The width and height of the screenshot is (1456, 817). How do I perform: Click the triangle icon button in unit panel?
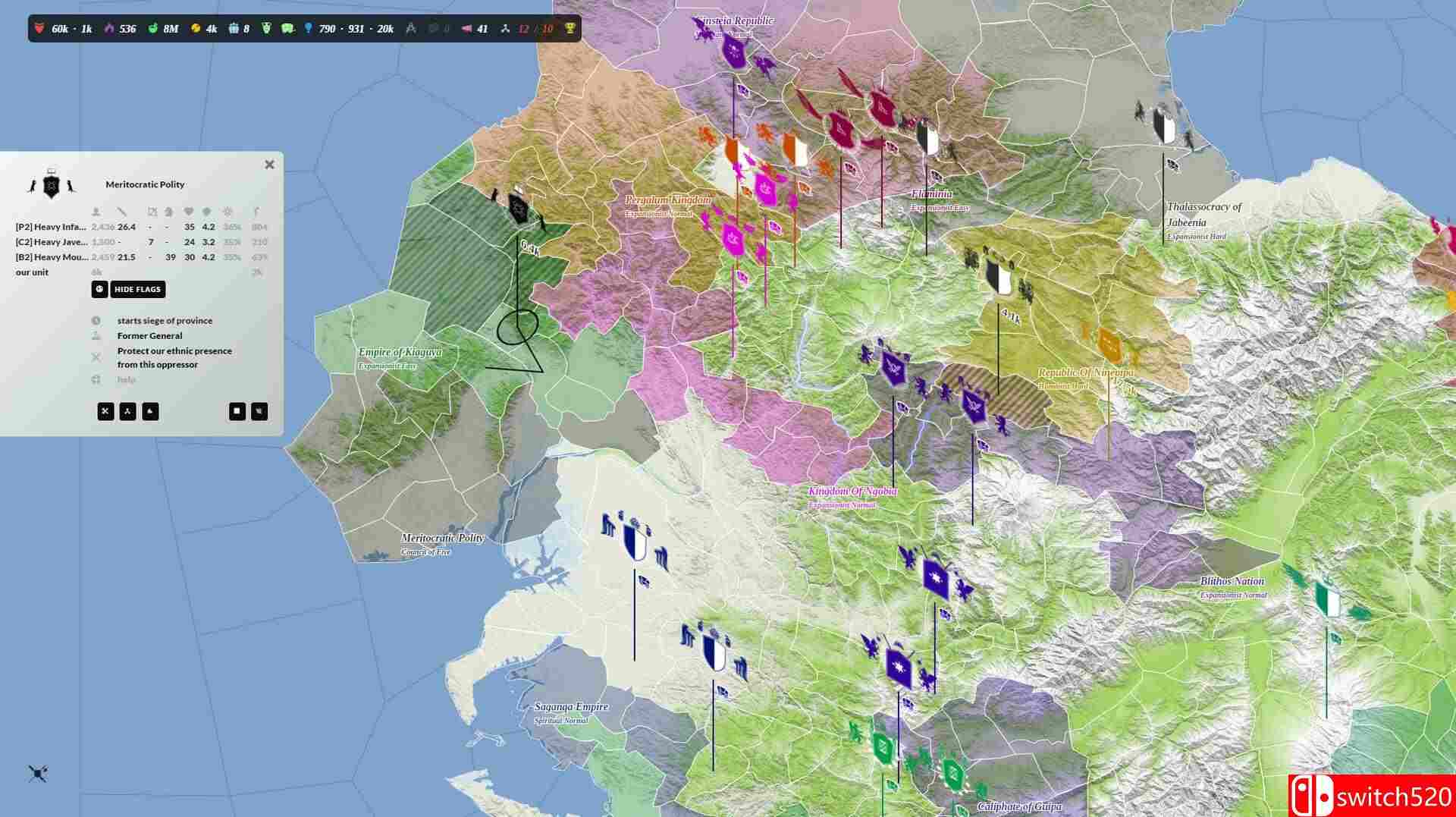point(150,411)
